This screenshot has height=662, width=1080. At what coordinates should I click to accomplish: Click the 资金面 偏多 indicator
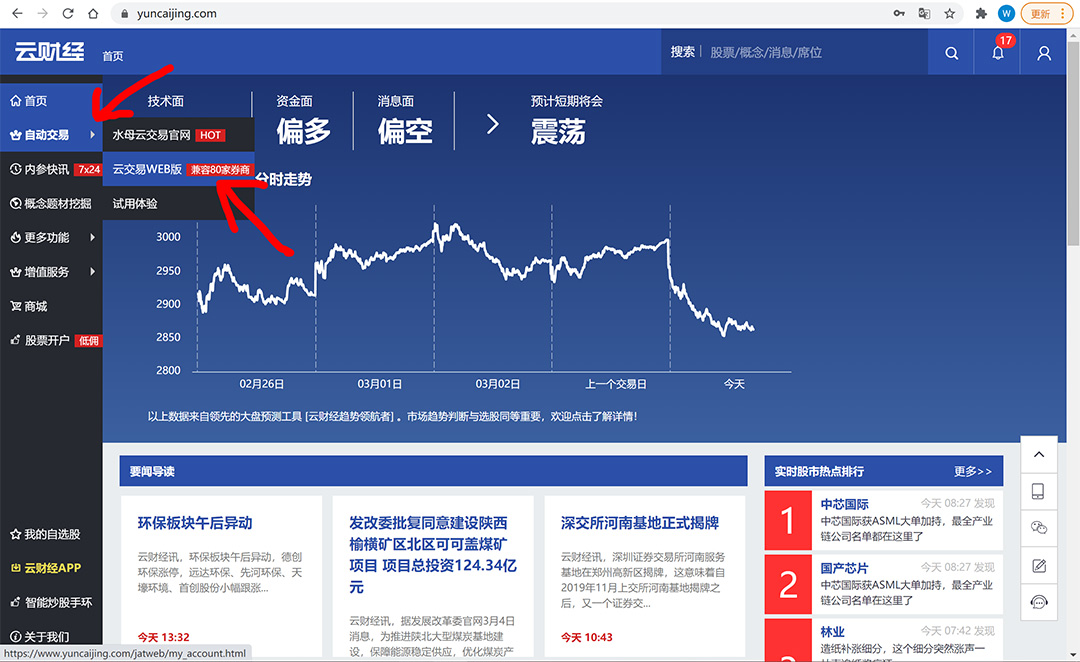(303, 121)
